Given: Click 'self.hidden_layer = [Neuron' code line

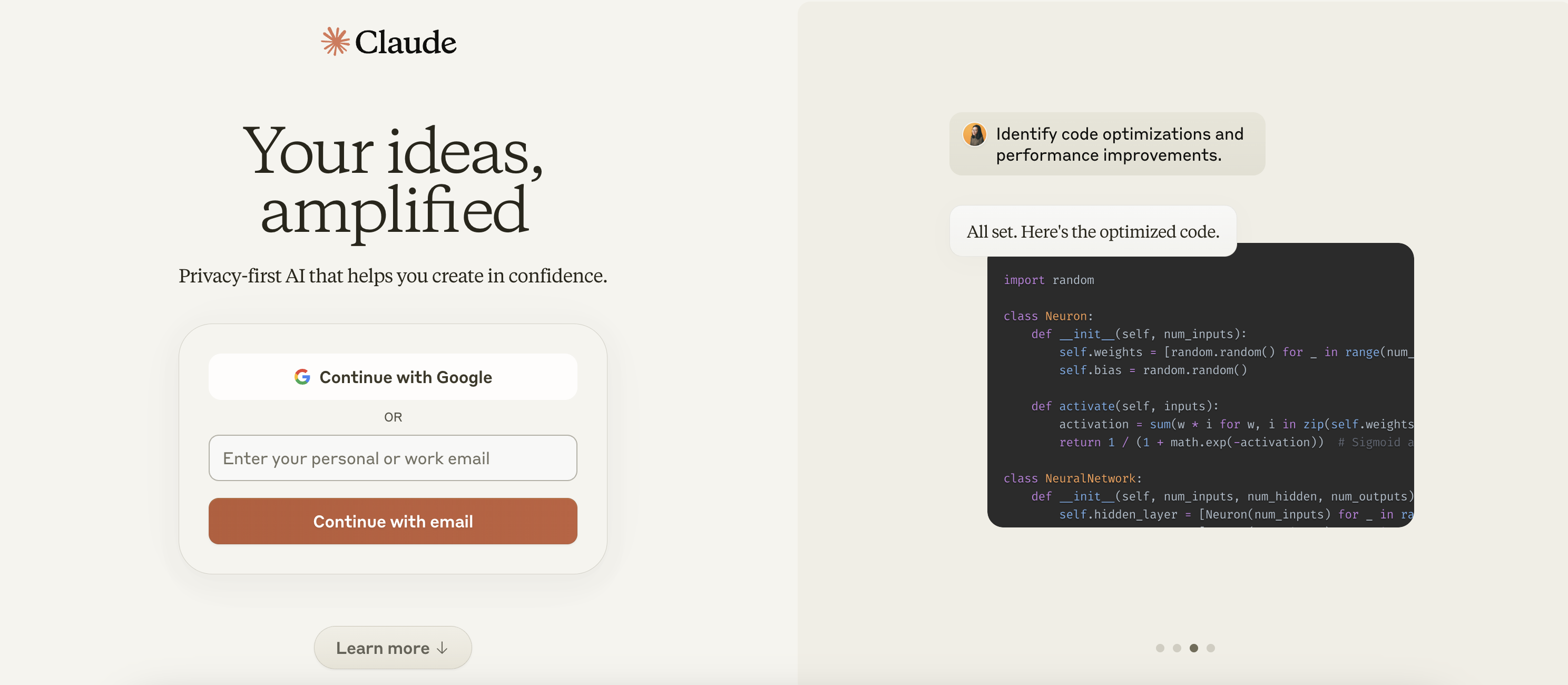Looking at the screenshot, I should click(x=1236, y=514).
